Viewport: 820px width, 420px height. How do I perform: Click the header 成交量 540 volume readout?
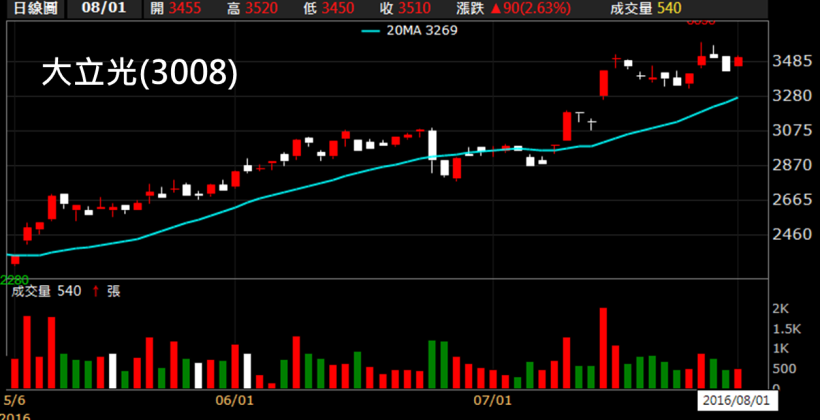pos(646,8)
